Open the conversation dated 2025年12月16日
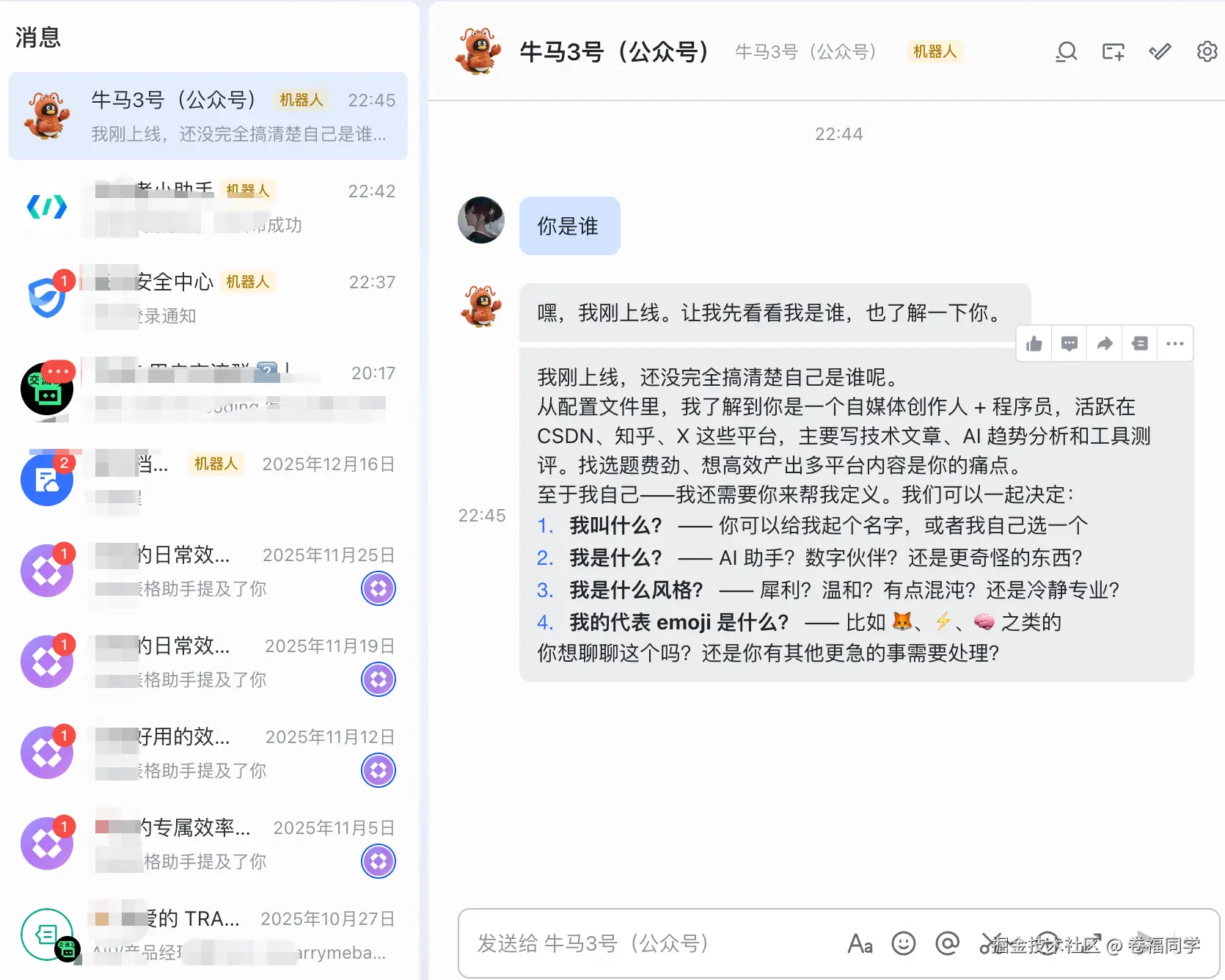Image resolution: width=1225 pixels, height=980 pixels. 208,480
